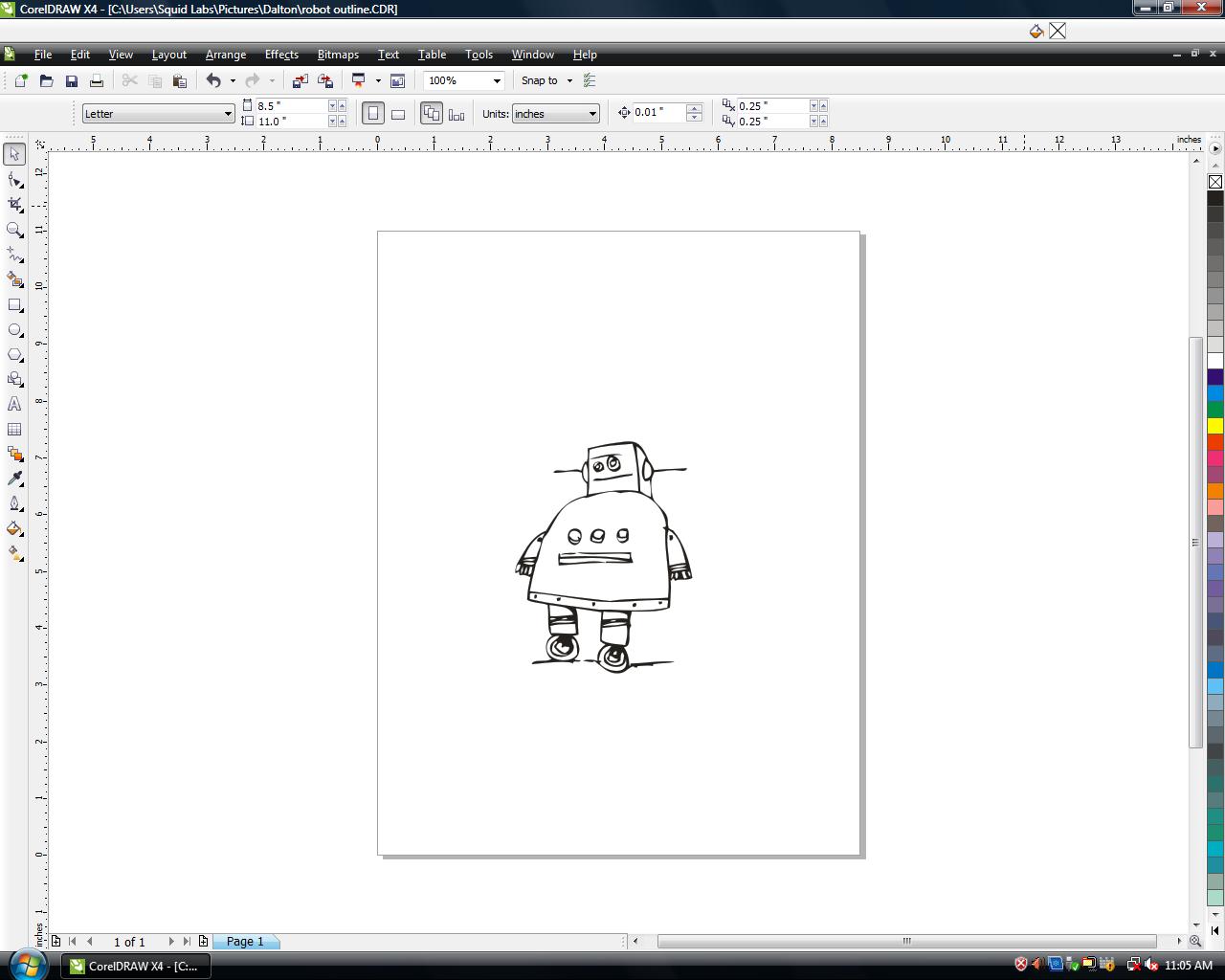Activate the Interactive Blend tool
This screenshot has height=980, width=1225.
(14, 455)
